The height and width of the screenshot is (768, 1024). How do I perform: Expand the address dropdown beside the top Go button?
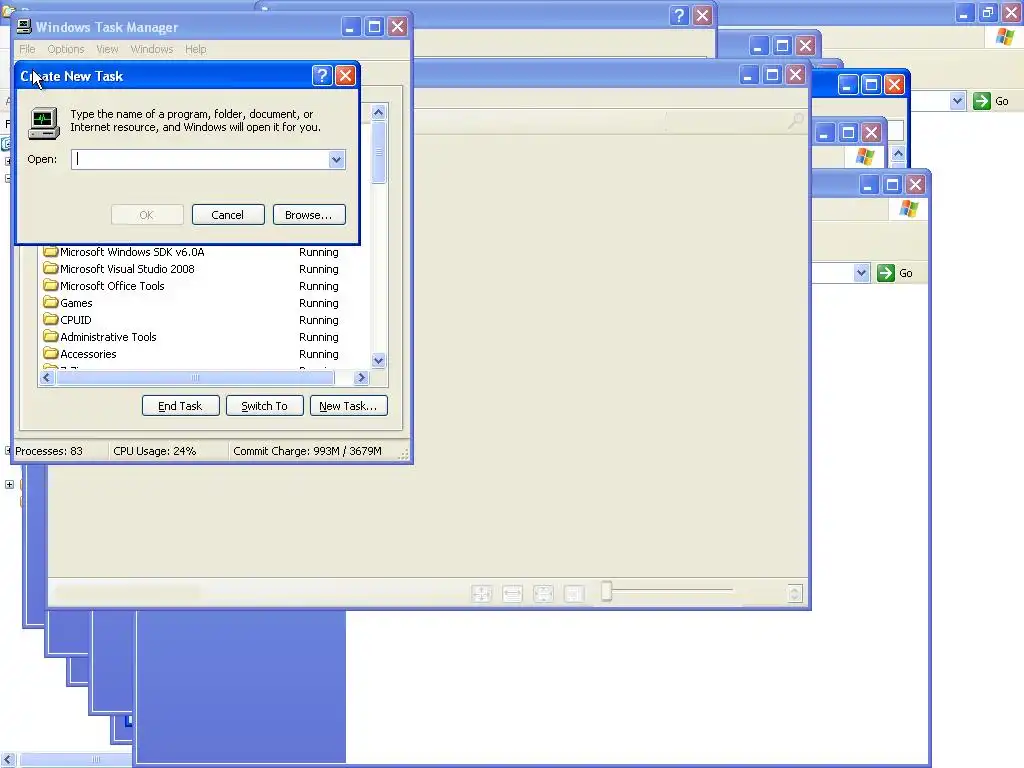pyautogui.click(x=957, y=101)
